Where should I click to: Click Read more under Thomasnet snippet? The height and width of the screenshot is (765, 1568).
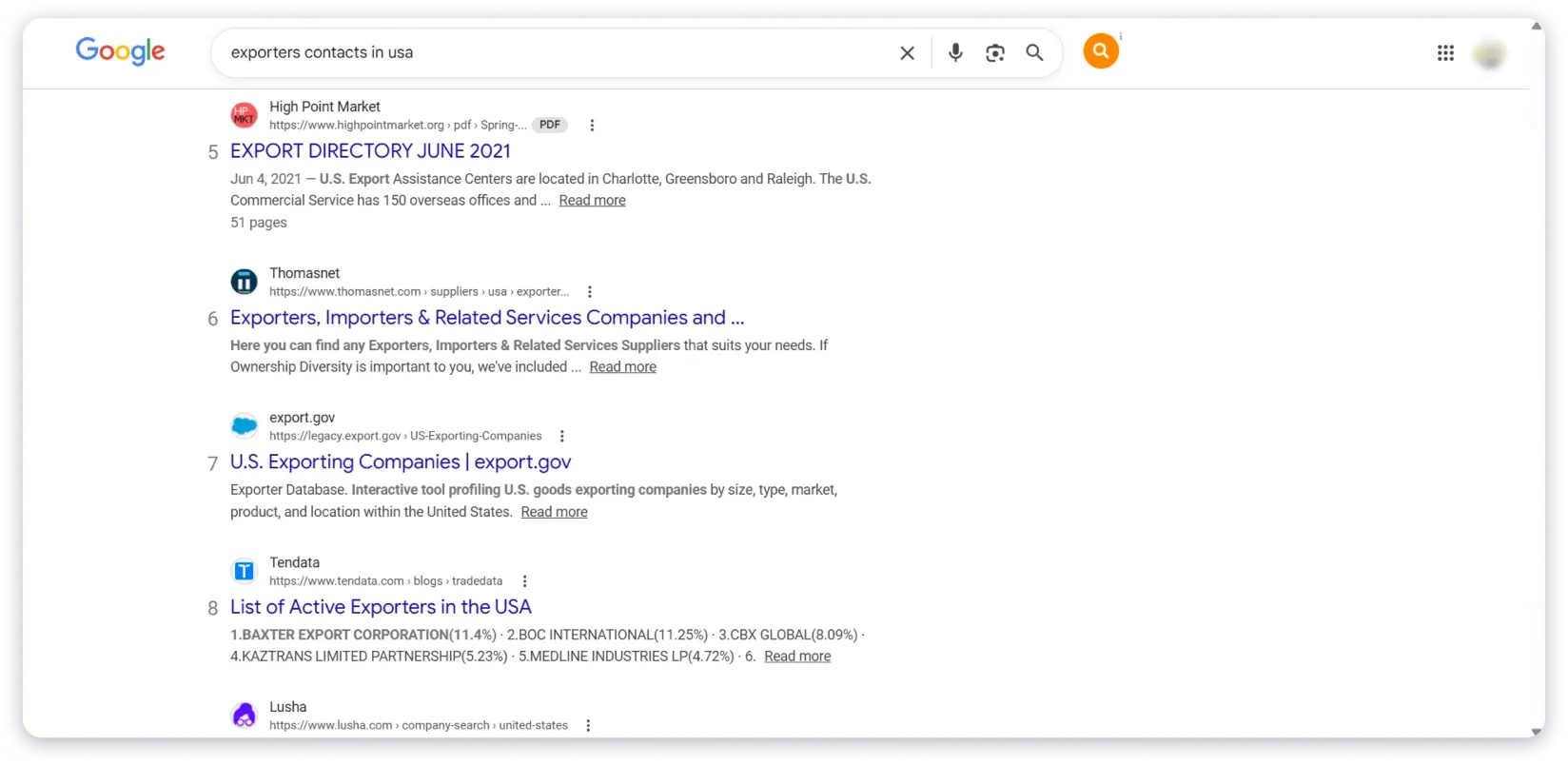tap(622, 367)
